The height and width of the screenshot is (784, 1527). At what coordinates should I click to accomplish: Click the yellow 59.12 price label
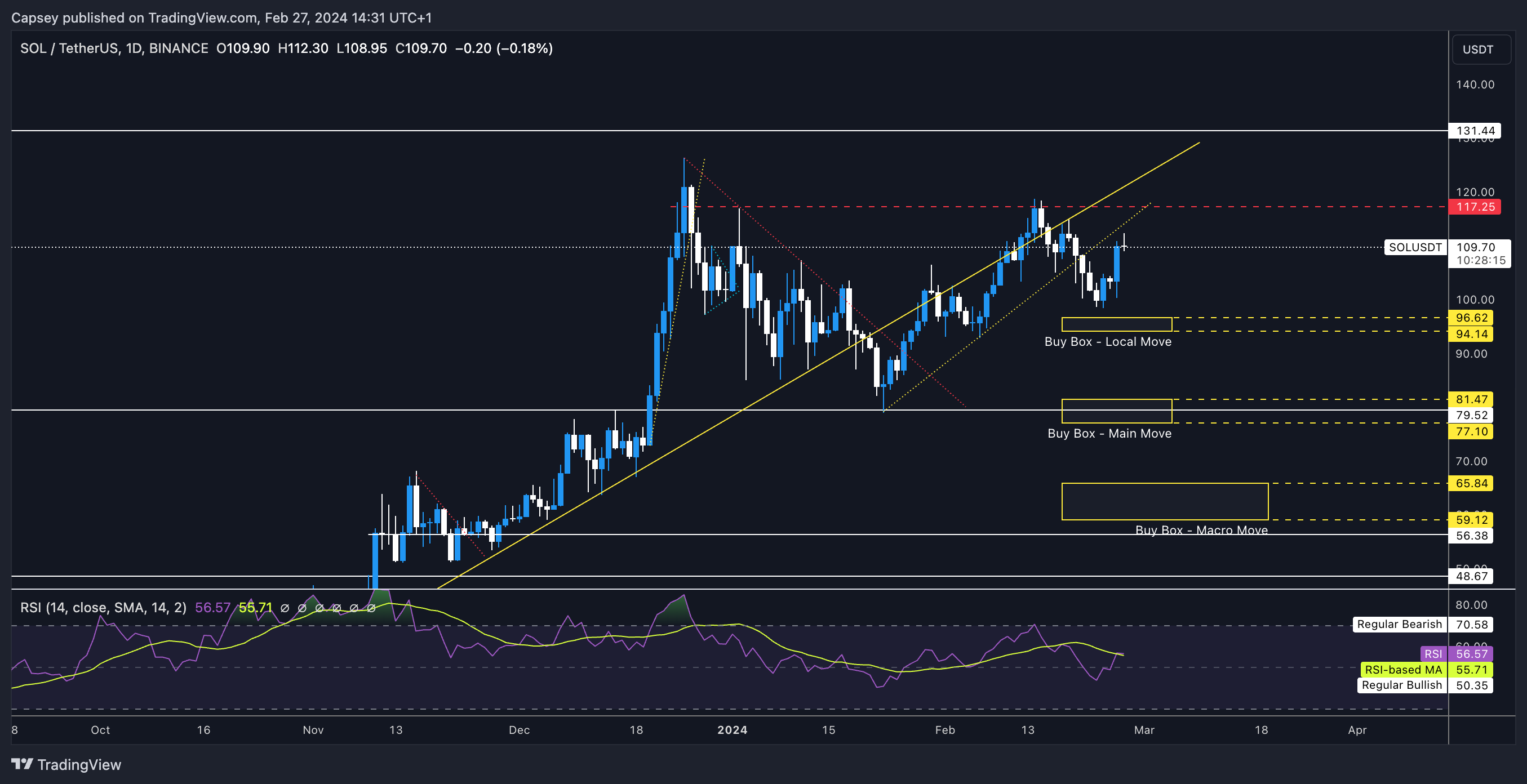(x=1471, y=520)
